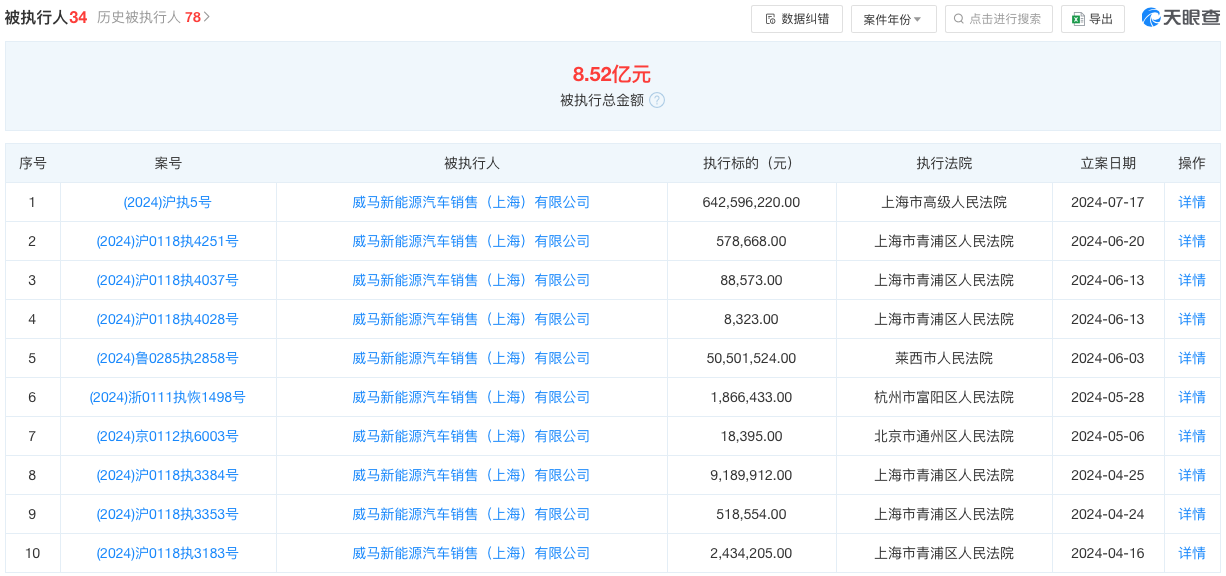
Task: Open case (2024)沪0118执4037号
Action: pyautogui.click(x=168, y=280)
